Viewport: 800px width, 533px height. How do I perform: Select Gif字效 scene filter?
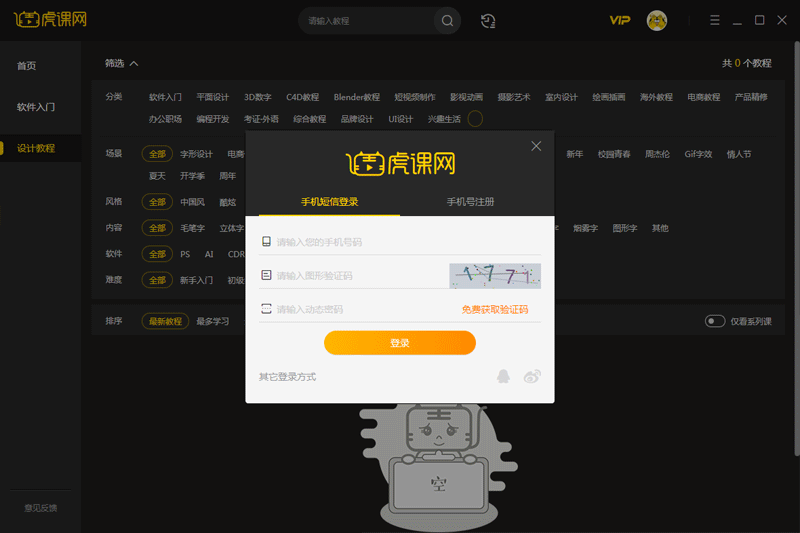click(698, 154)
